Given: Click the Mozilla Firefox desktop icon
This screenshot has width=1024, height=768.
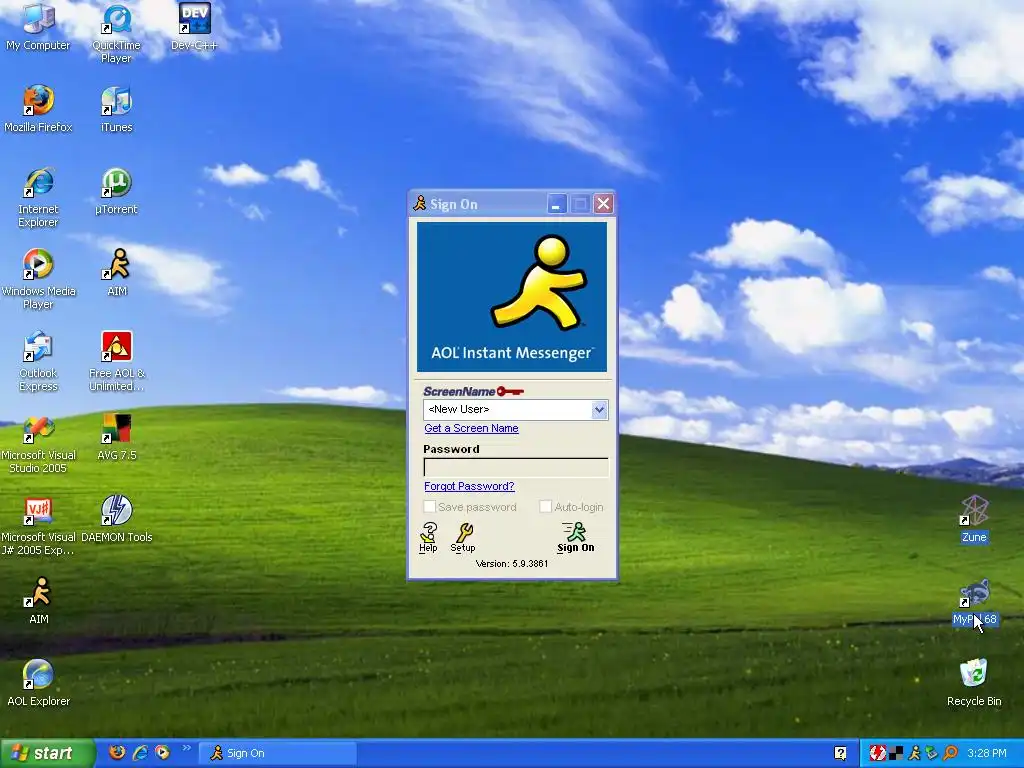Looking at the screenshot, I should coord(38,108).
